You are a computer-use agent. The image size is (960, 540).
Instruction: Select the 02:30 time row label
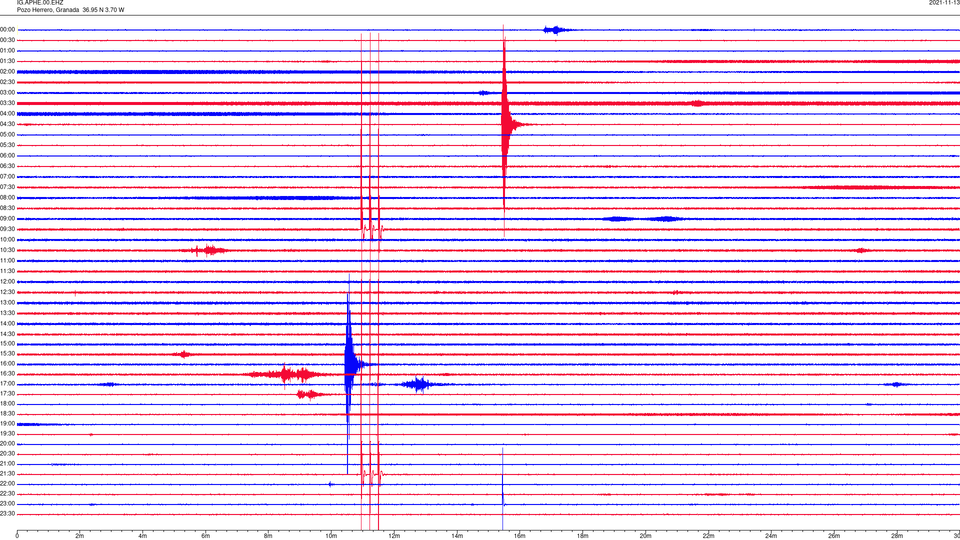pos(8,82)
